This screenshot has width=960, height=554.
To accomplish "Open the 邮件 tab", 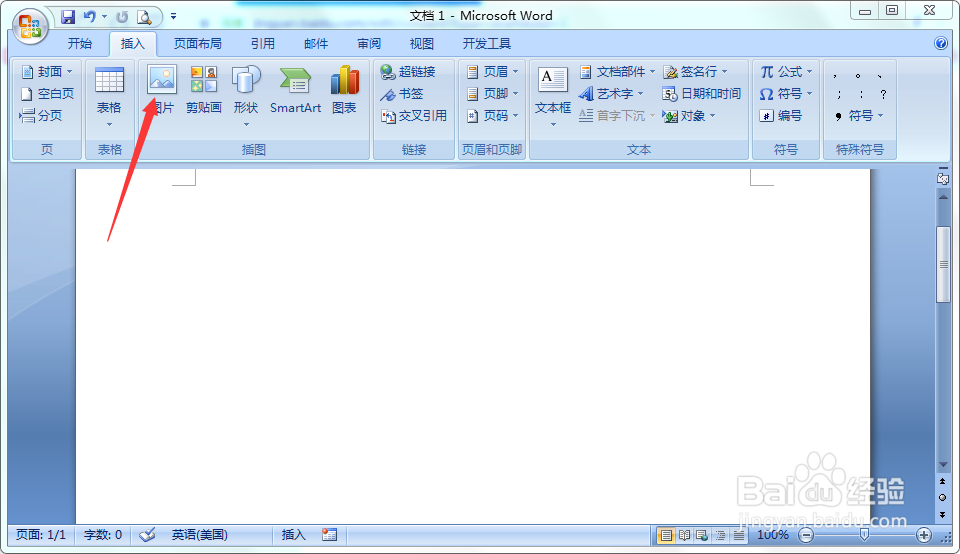I will pyautogui.click(x=316, y=43).
